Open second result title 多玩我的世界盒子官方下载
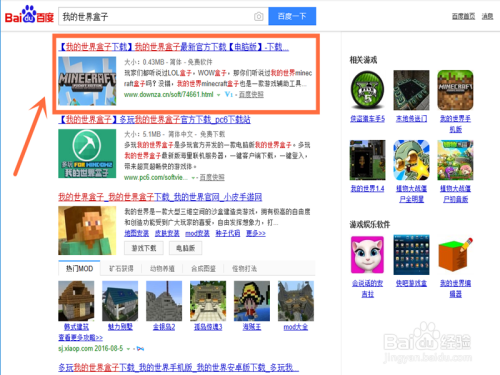Image resolution: width=500 pixels, height=375 pixels. point(154,119)
